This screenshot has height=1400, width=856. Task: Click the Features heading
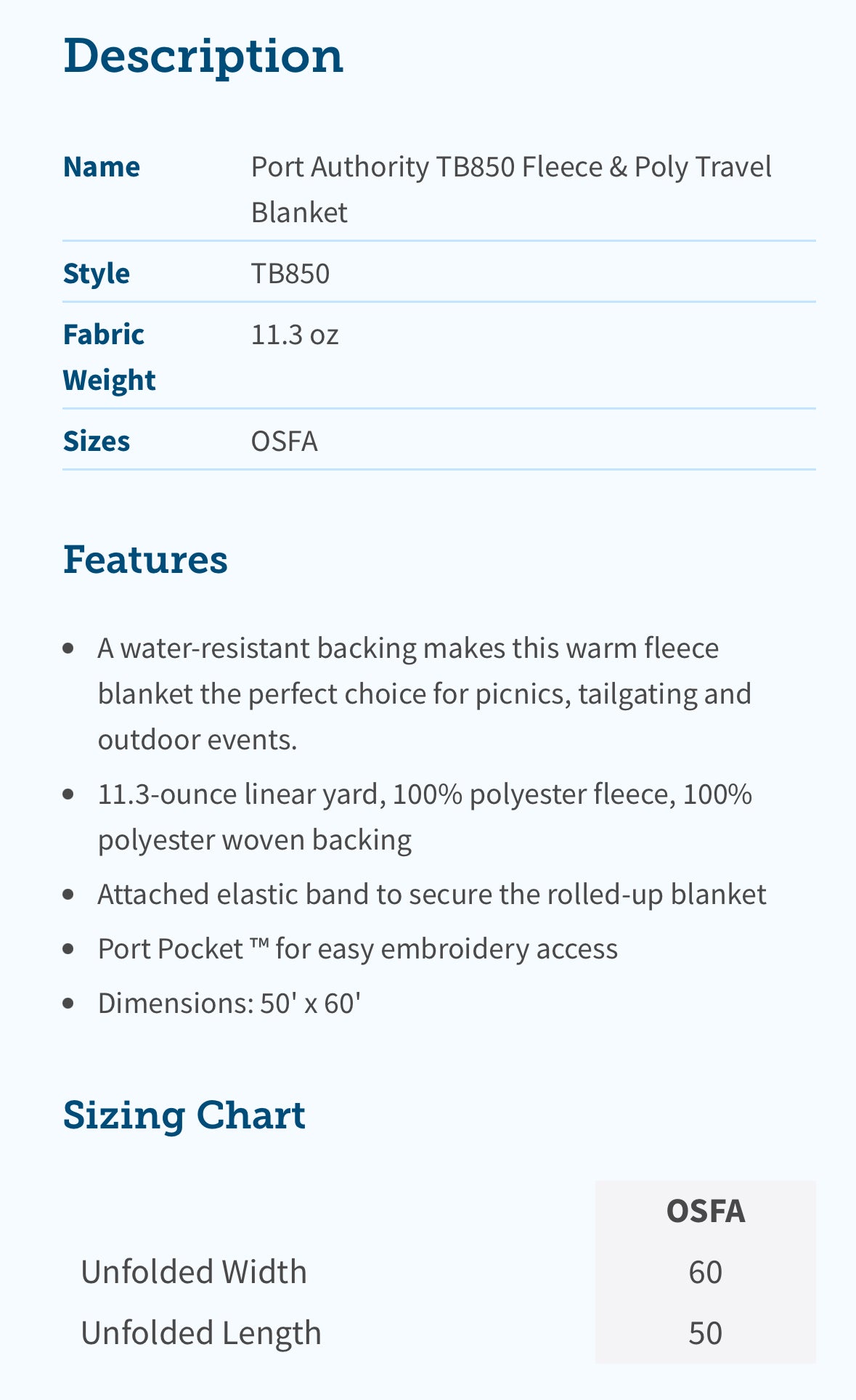pos(145,560)
